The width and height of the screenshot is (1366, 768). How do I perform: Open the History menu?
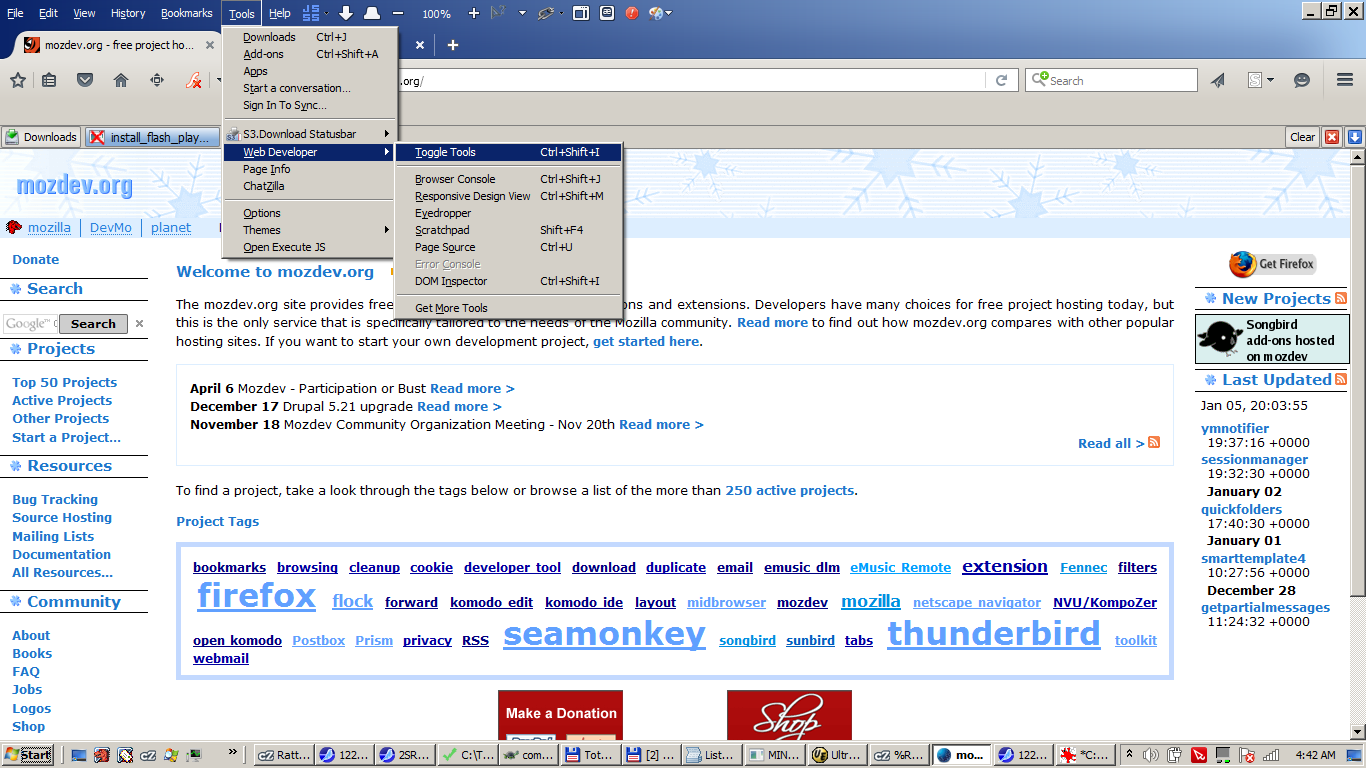coord(128,13)
